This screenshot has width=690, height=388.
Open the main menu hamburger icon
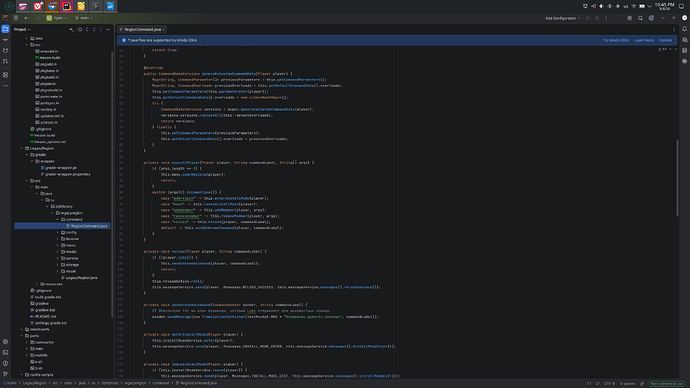pyautogui.click(x=16, y=18)
